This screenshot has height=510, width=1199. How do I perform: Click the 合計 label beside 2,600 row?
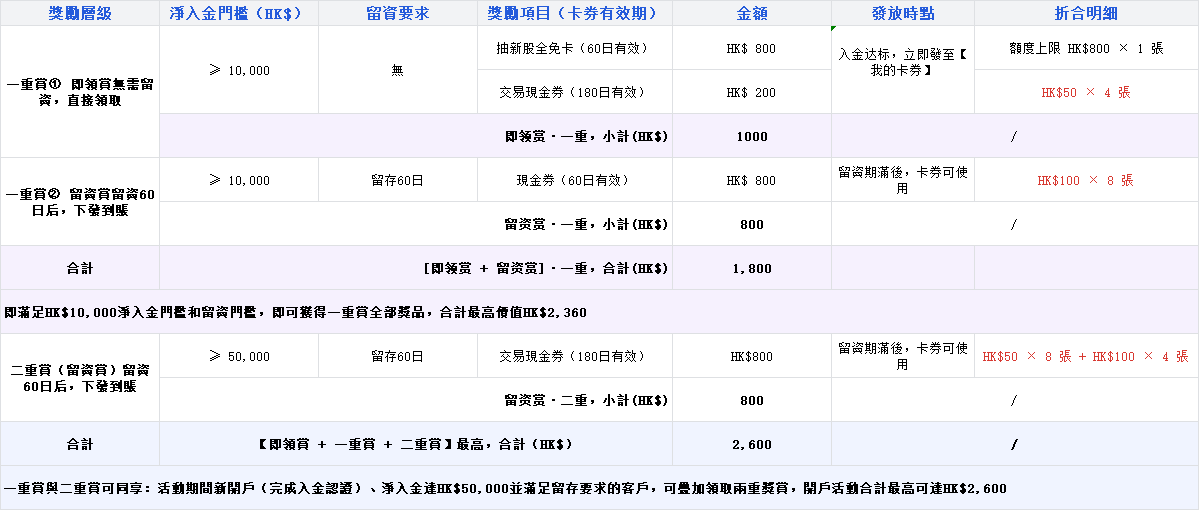80,444
